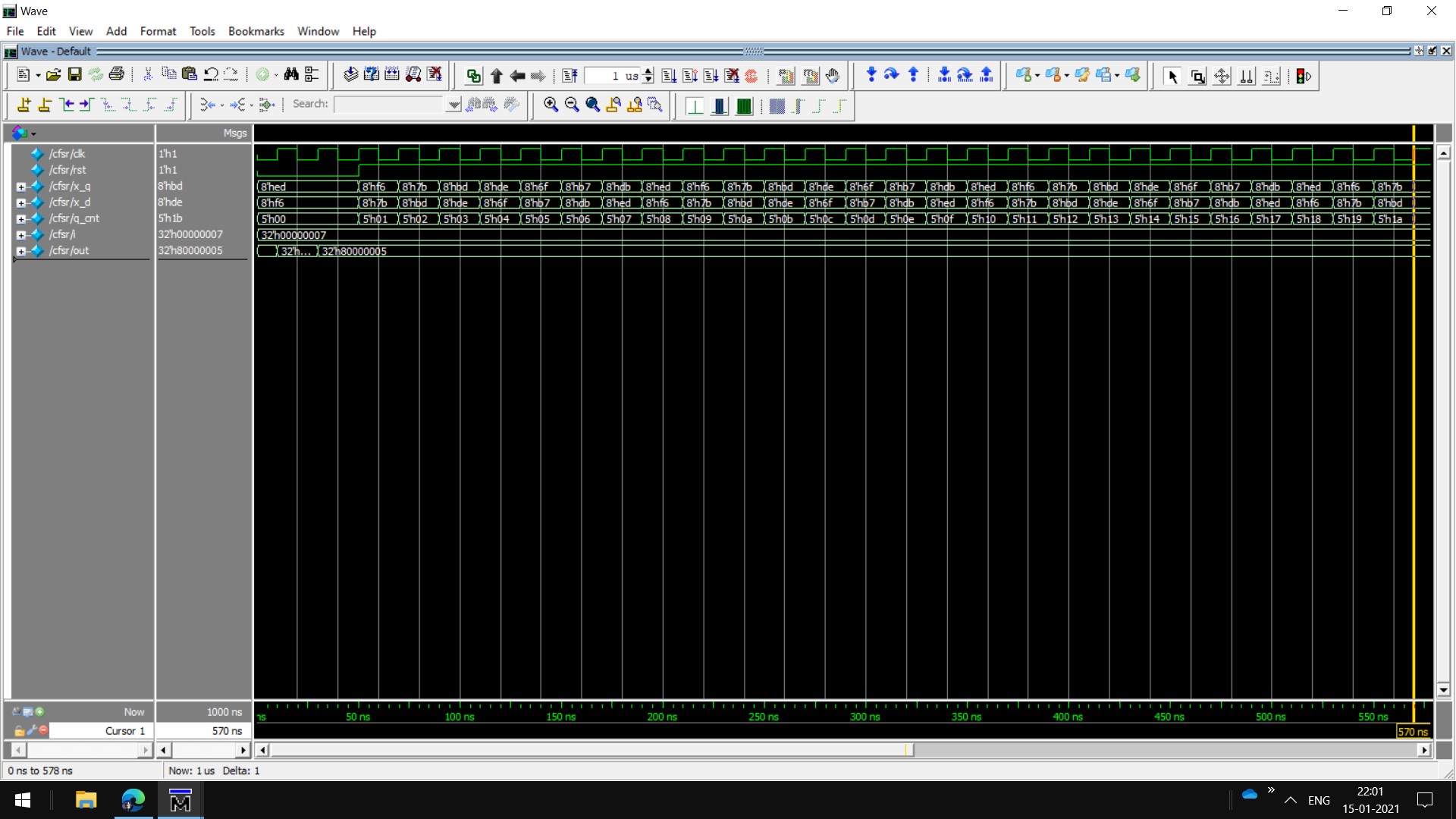1456x819 pixels.
Task: Enable the Zoom Mode tool
Action: pyautogui.click(x=1197, y=77)
